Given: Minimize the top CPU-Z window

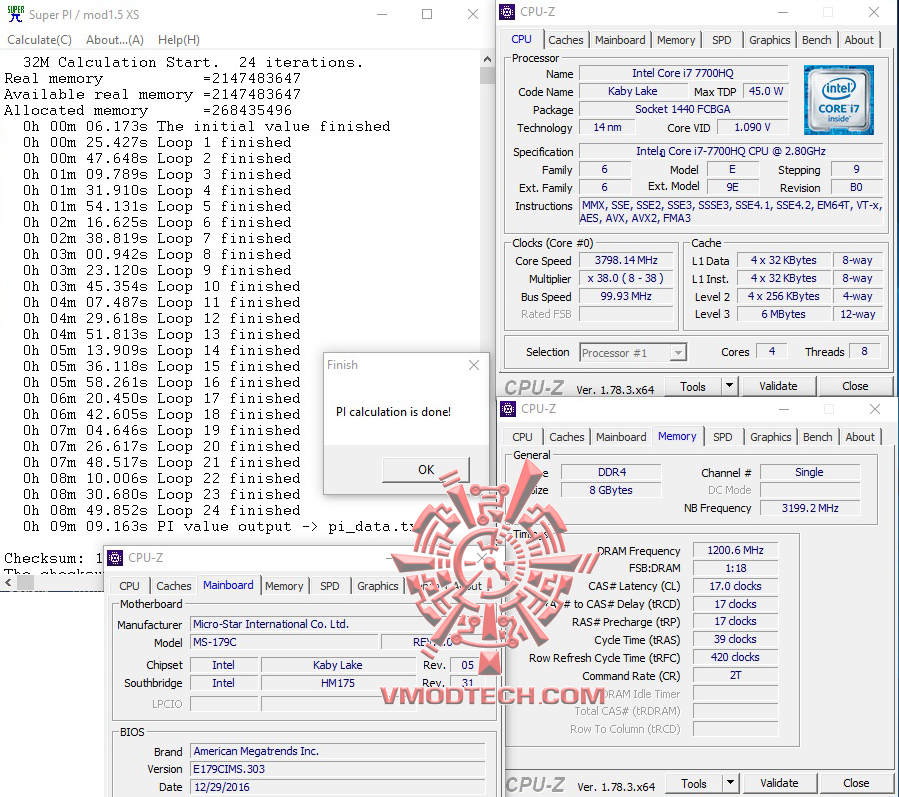Looking at the screenshot, I should click(783, 11).
